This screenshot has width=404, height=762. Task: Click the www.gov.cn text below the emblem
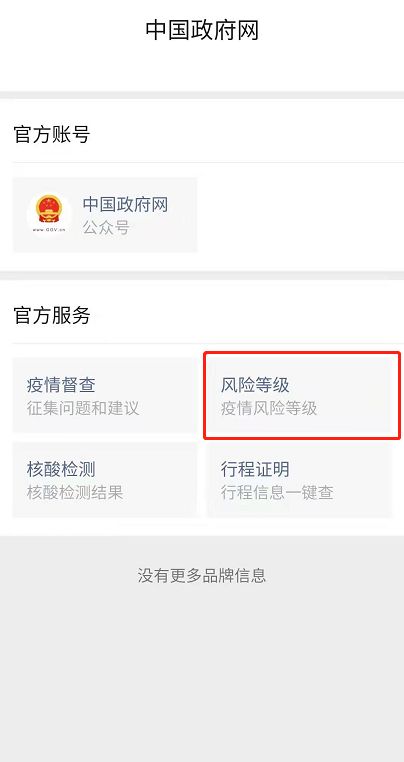point(49,230)
